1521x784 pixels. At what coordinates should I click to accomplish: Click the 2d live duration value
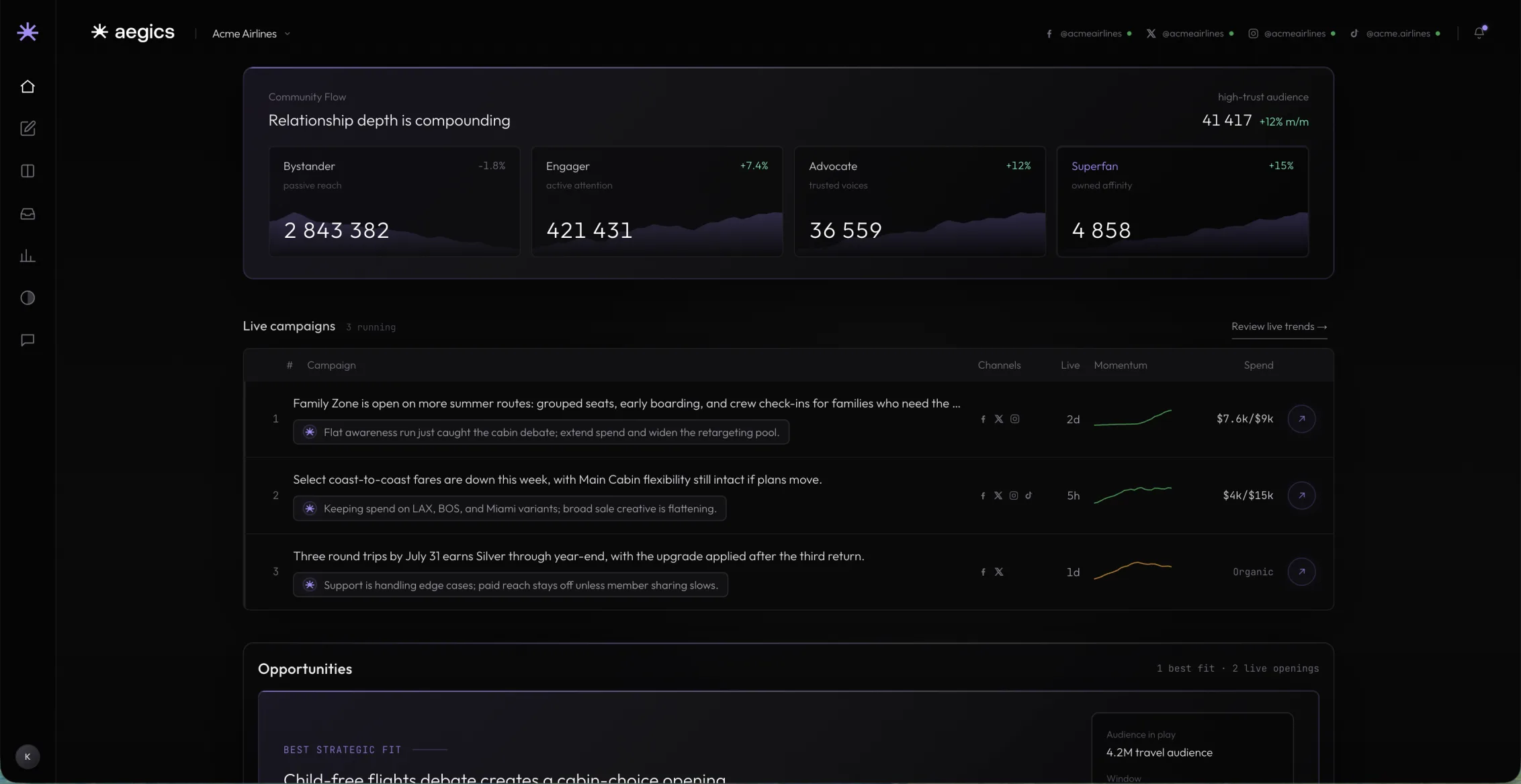pos(1073,419)
